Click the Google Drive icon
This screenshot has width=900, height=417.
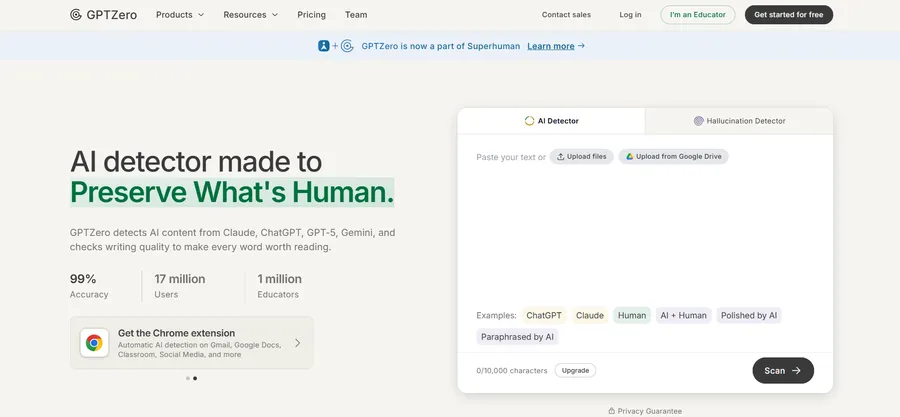[629, 157]
